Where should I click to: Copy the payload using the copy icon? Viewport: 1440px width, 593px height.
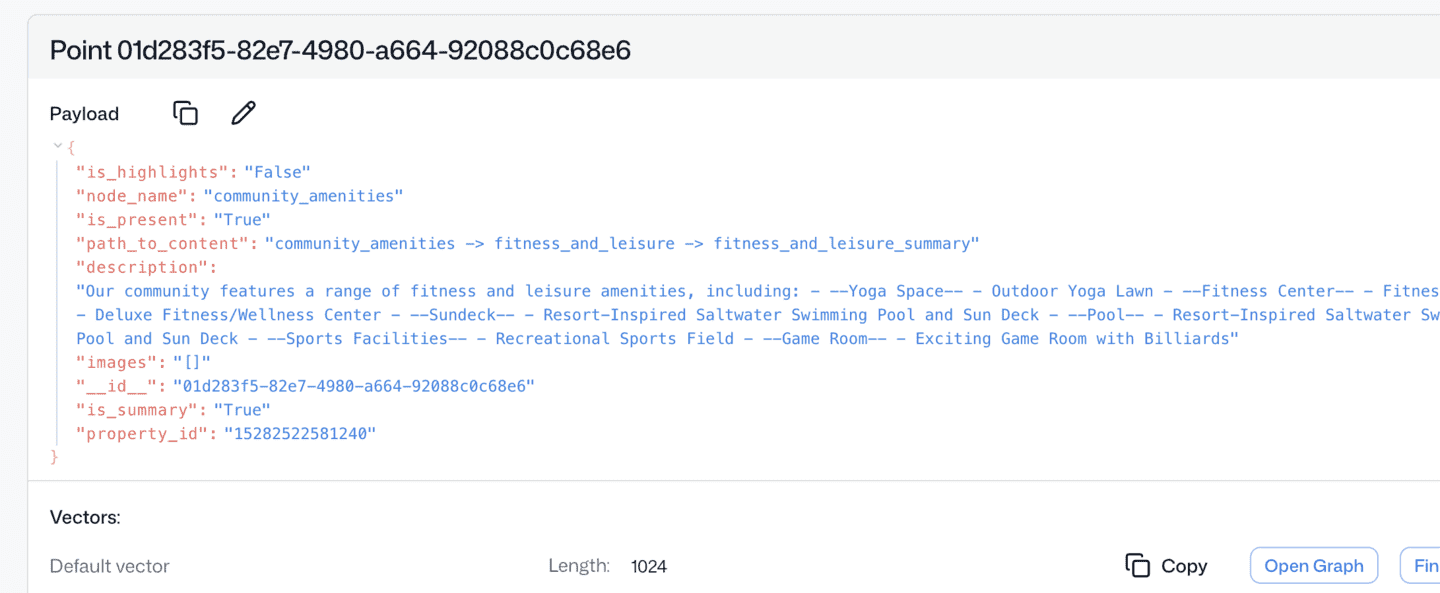click(x=185, y=113)
